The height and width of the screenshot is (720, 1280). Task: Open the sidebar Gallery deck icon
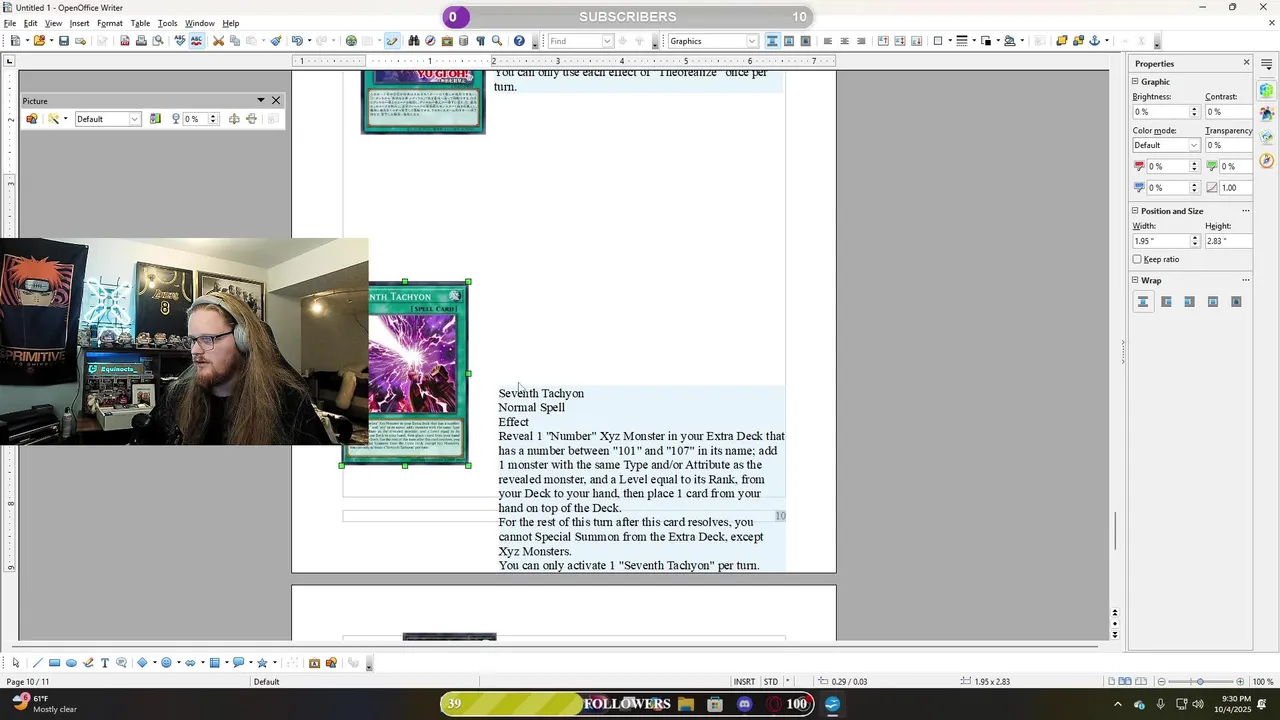(x=1267, y=137)
